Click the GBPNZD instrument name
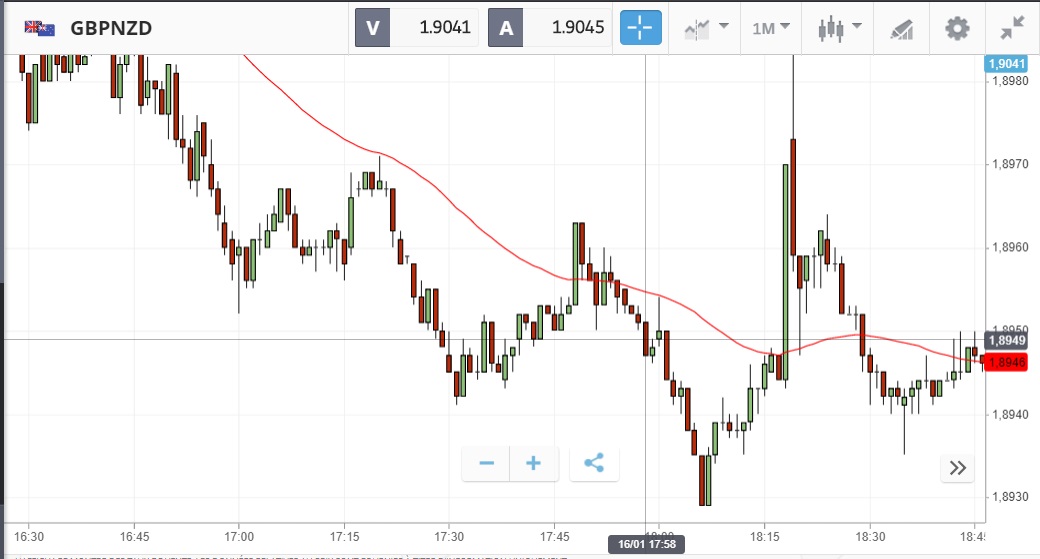 [x=111, y=28]
